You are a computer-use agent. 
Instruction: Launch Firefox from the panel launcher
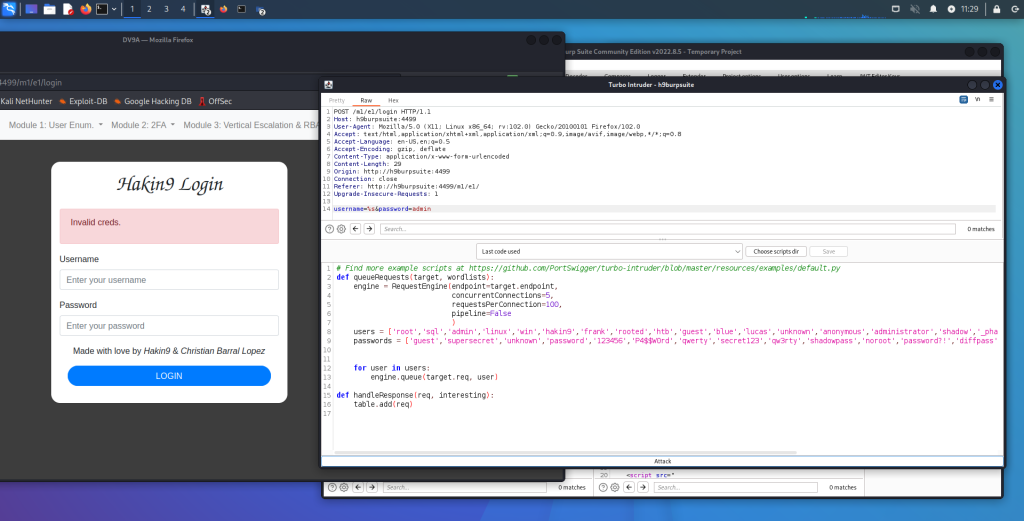[x=86, y=9]
